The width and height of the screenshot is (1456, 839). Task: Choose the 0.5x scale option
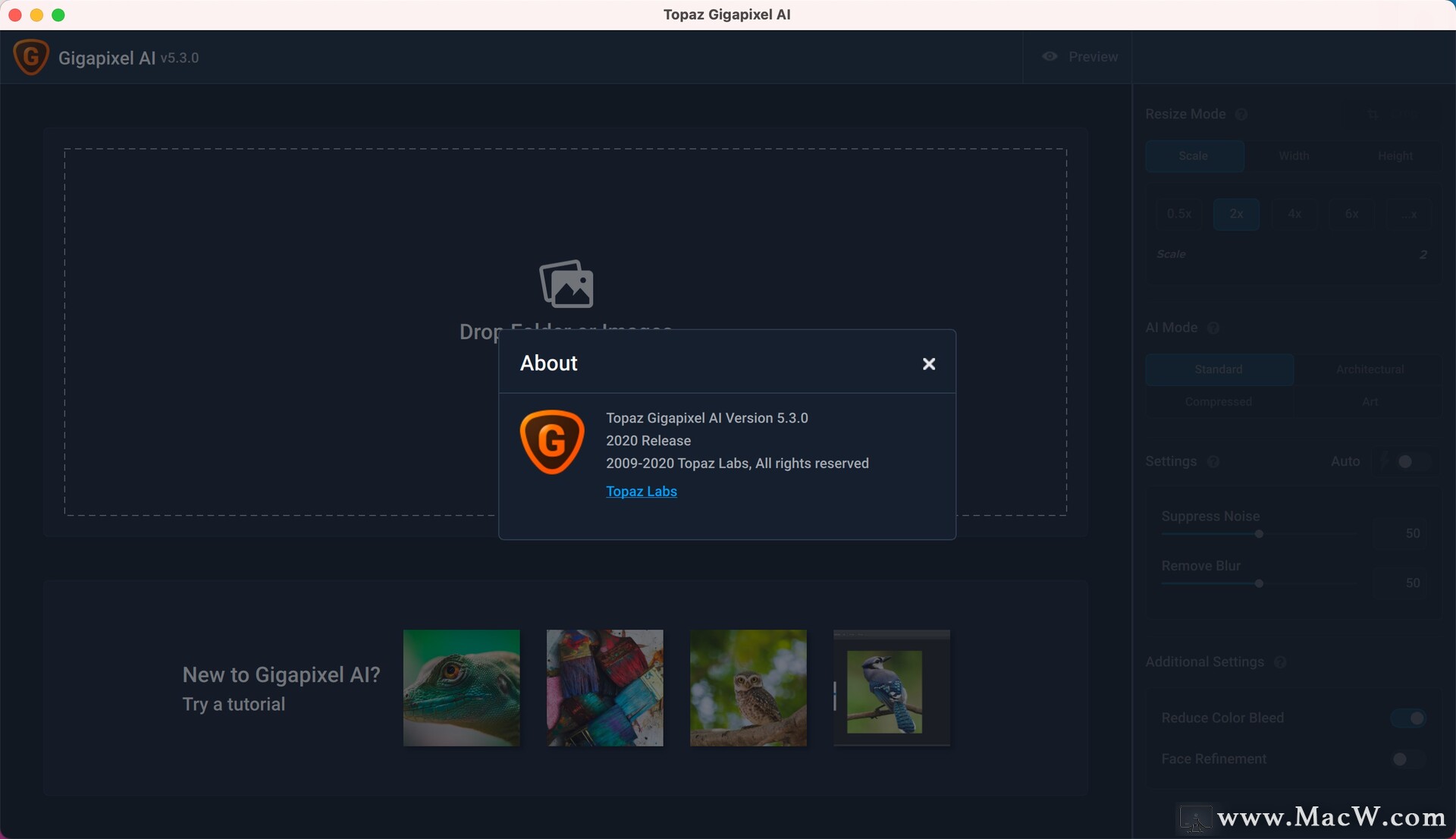[x=1179, y=214]
